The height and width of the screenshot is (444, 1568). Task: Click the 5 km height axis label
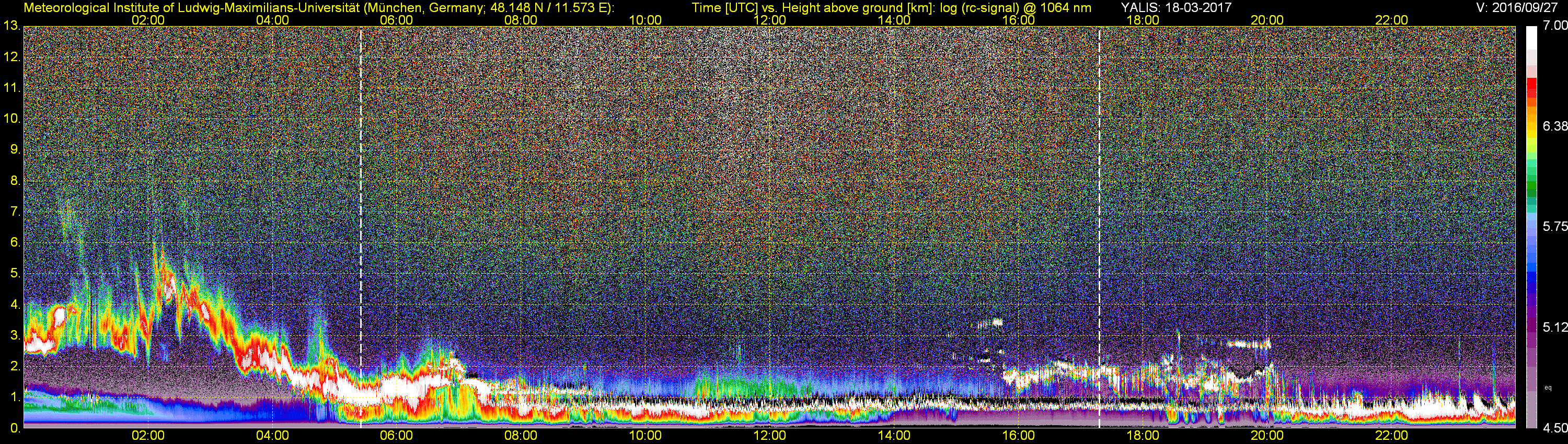(15, 273)
